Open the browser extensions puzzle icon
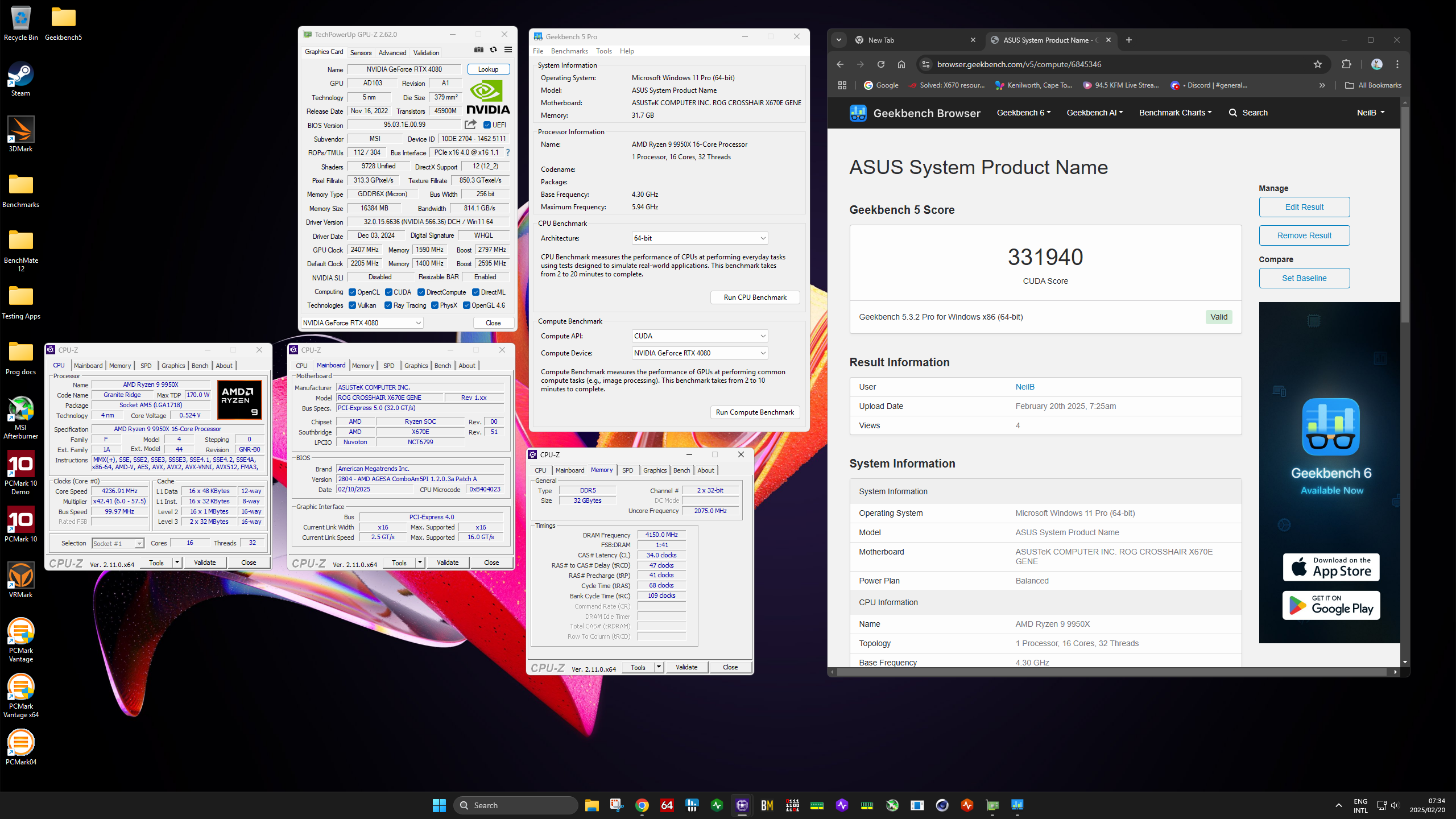 click(x=1346, y=64)
